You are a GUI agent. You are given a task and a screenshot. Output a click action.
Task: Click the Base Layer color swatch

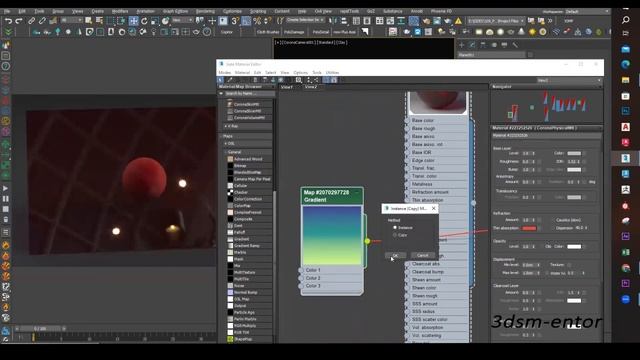tap(574, 153)
